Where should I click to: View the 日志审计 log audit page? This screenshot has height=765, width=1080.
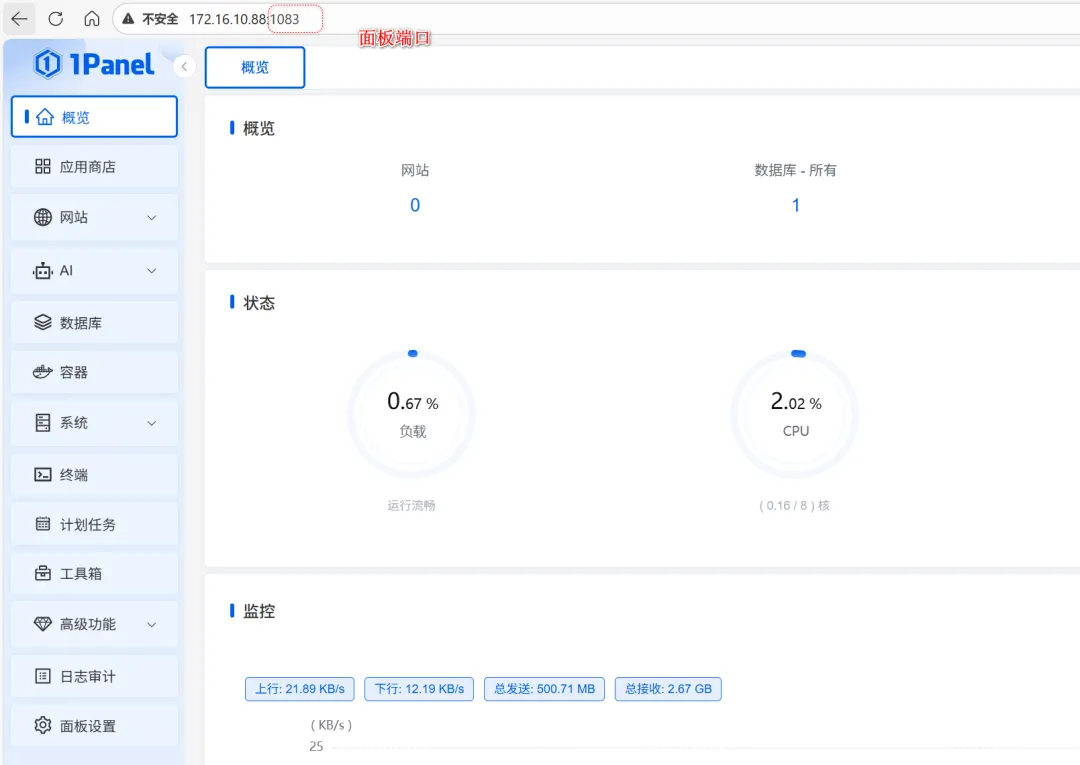94,675
